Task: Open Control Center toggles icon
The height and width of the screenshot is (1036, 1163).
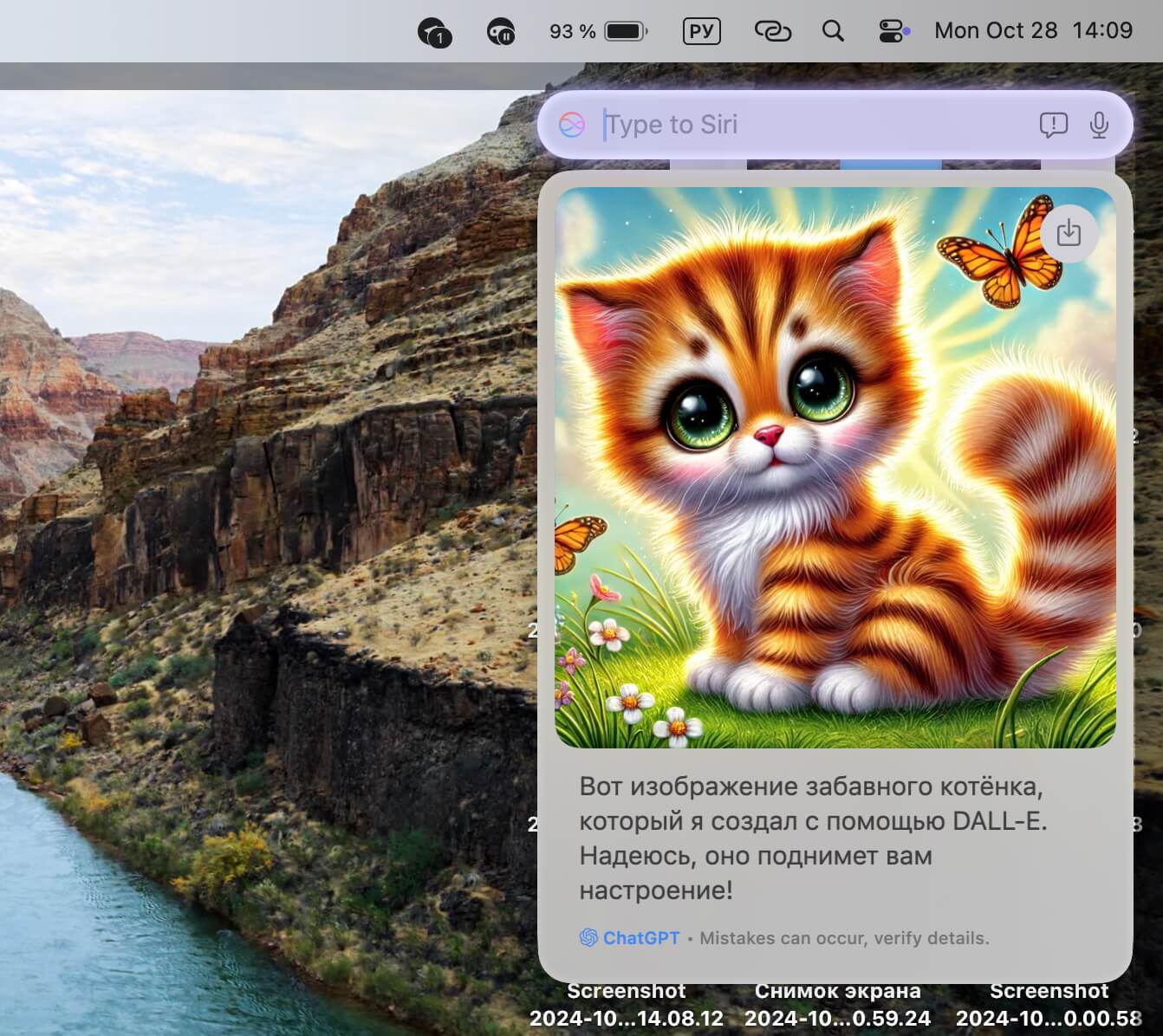Action: (893, 31)
